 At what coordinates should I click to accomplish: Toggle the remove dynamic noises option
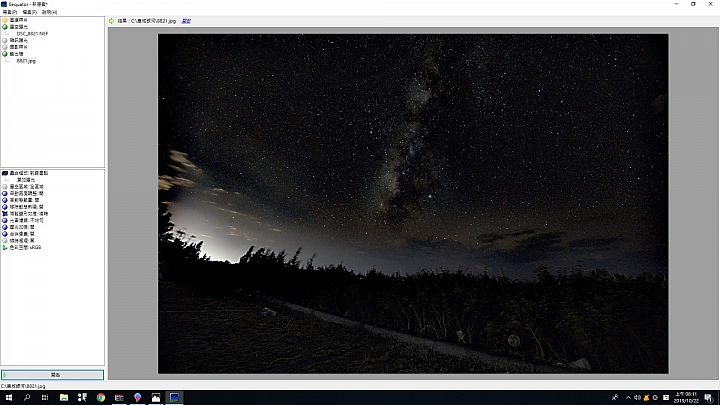[x=22, y=207]
